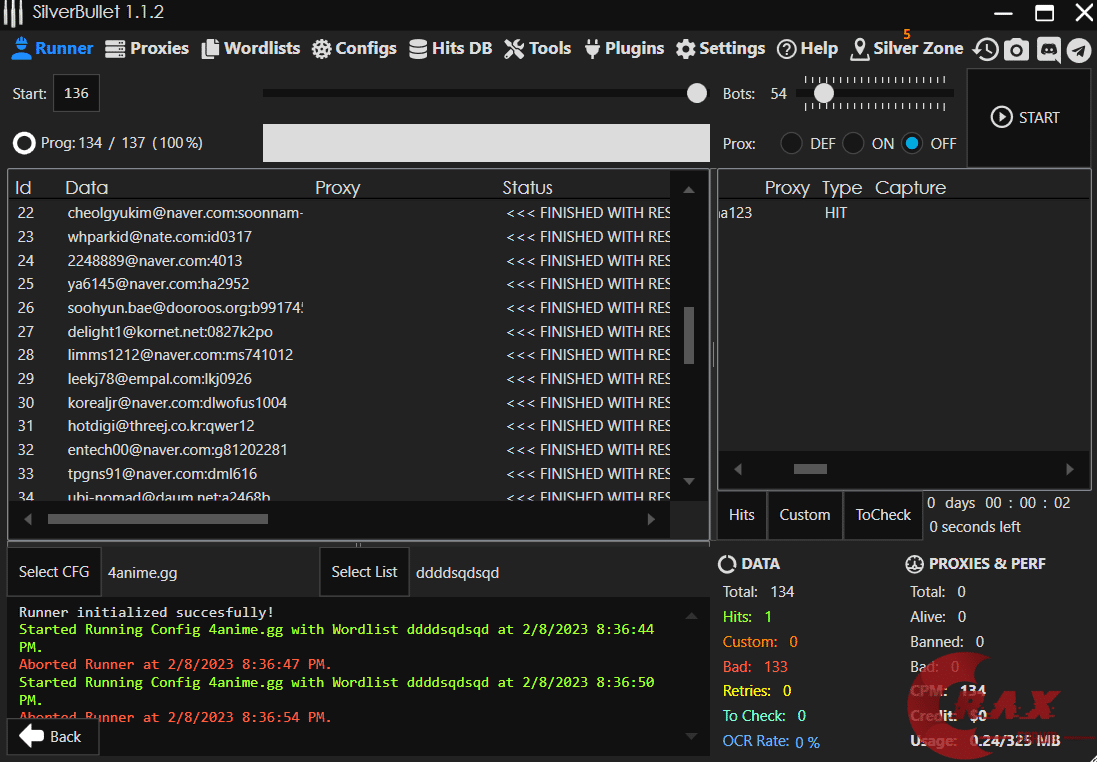Select the DEF proxy radio option
The image size is (1097, 762).
click(791, 143)
